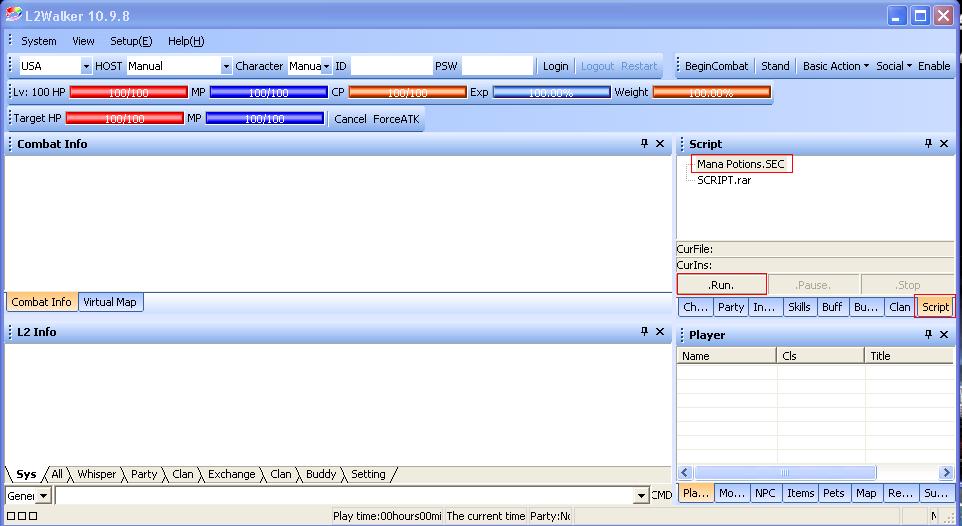Open the System menu
This screenshot has width=962, height=526.
[39, 41]
